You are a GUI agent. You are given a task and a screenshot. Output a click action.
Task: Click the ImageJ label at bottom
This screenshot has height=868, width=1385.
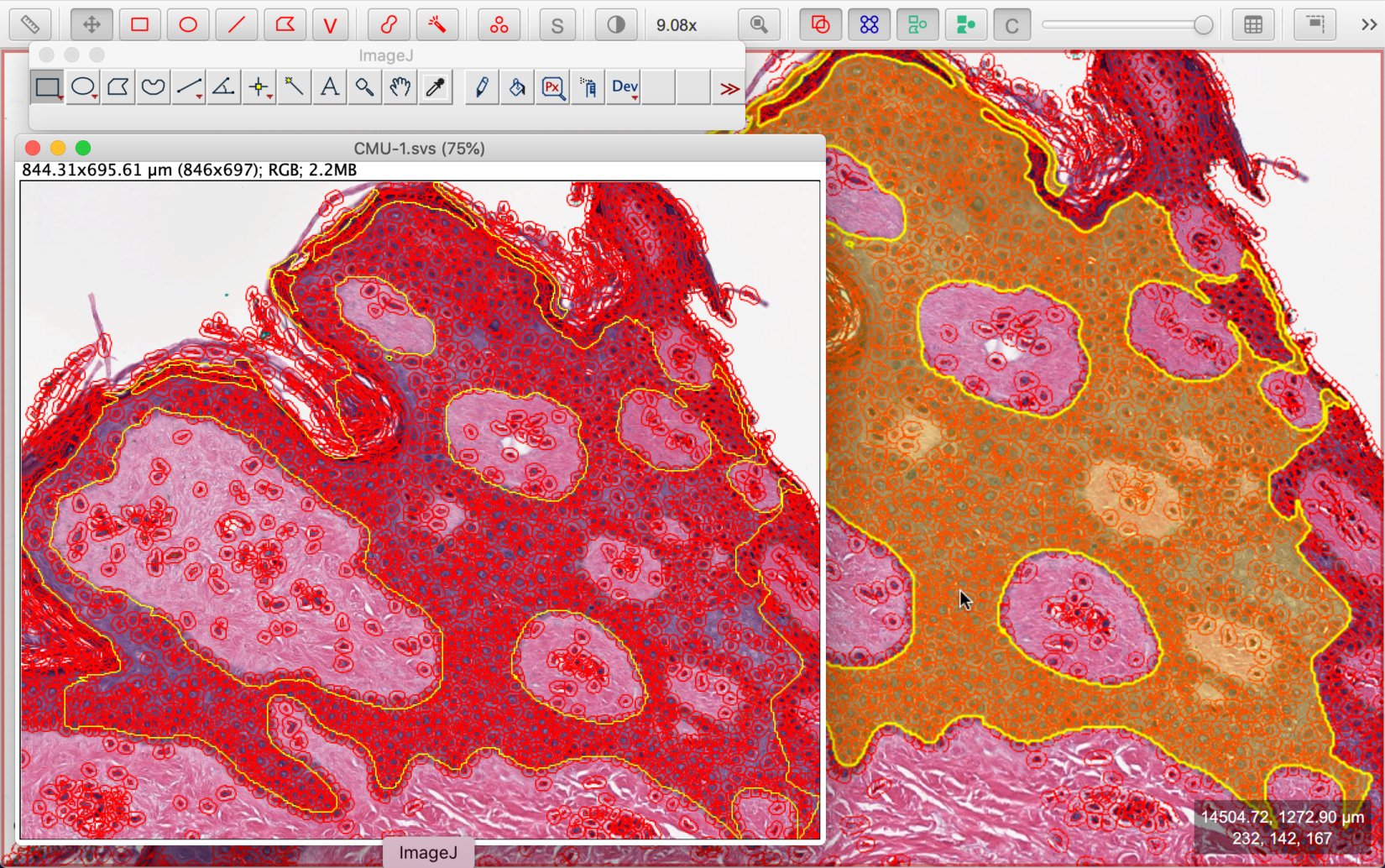click(428, 853)
